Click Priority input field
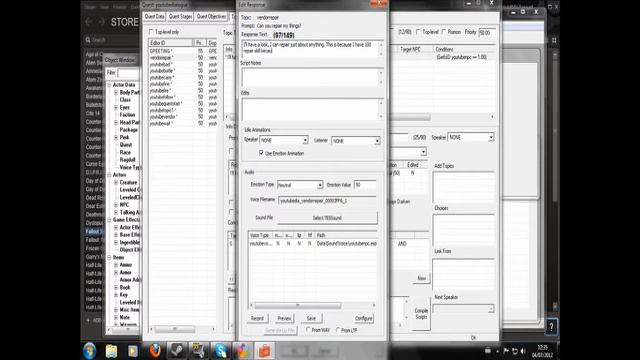 (487, 32)
